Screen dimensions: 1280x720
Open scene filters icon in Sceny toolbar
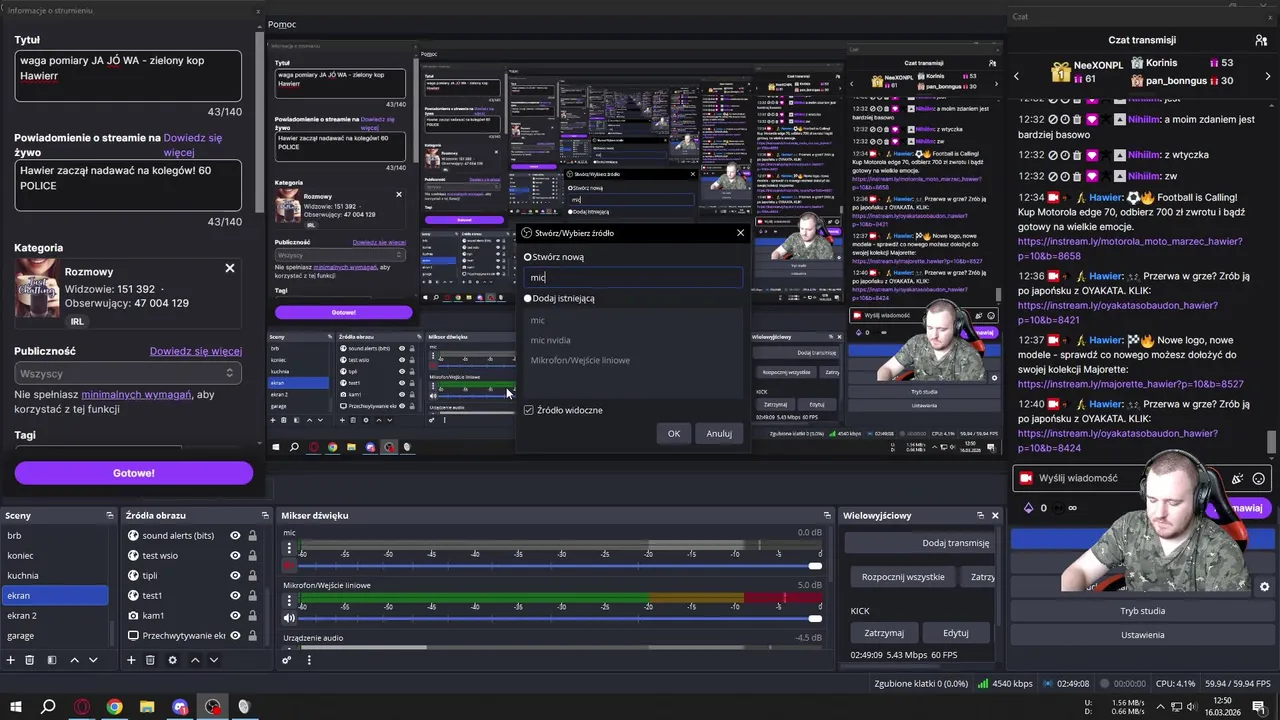click(51, 660)
